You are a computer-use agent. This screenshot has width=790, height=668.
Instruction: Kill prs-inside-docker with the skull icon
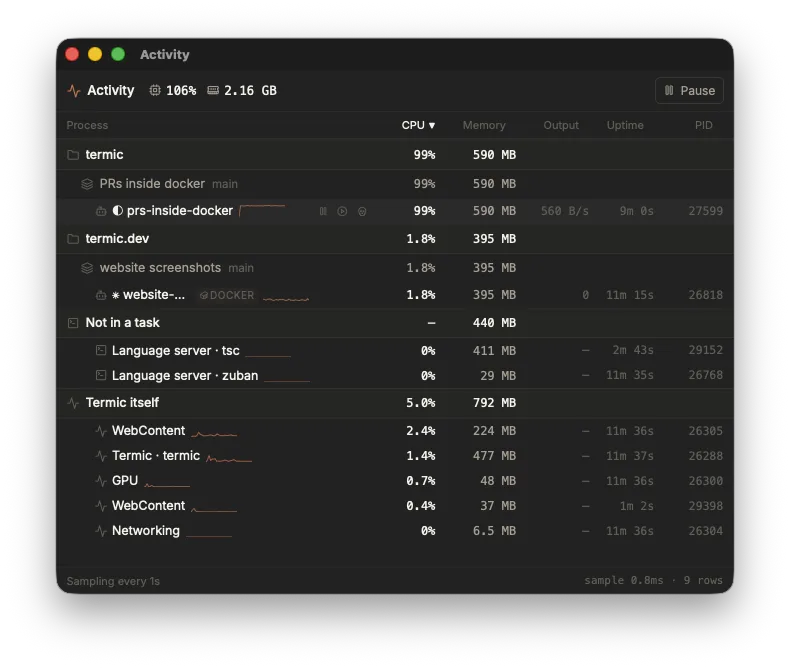(x=362, y=212)
